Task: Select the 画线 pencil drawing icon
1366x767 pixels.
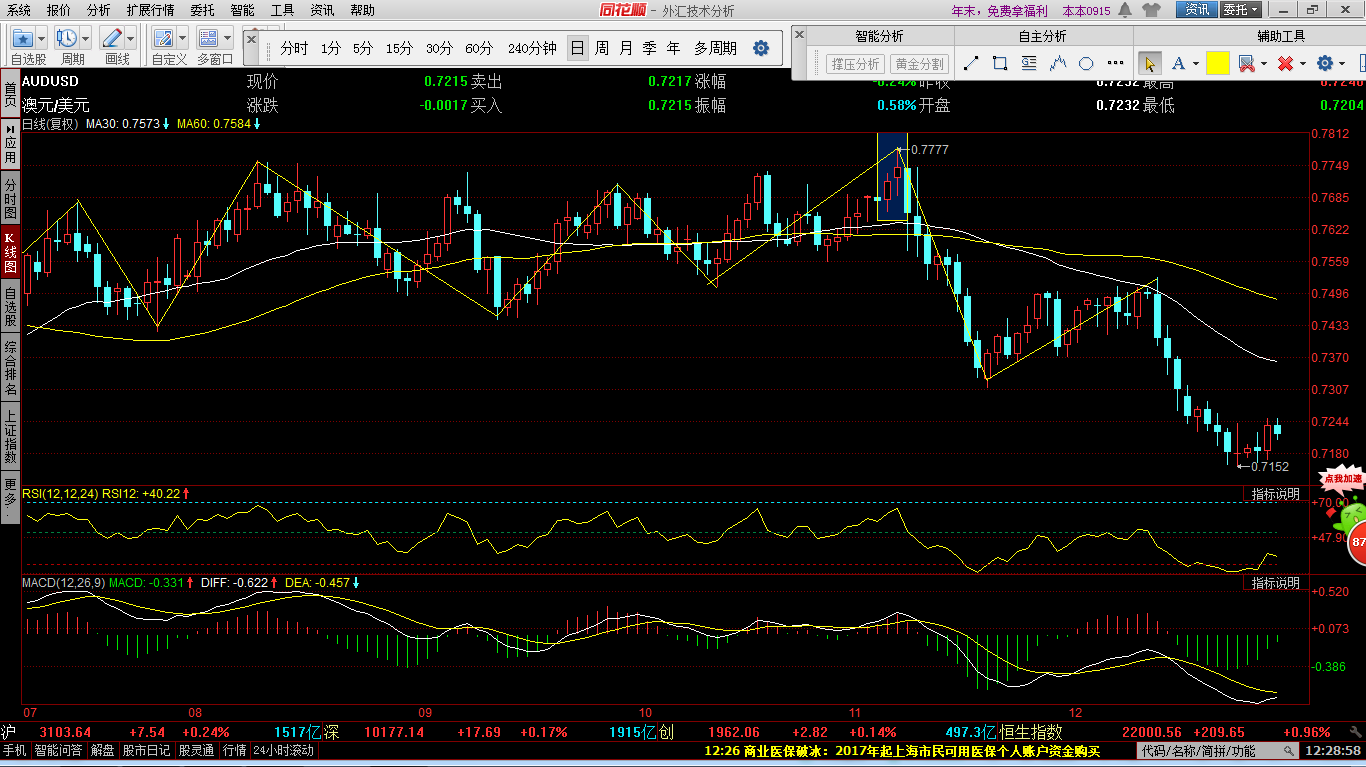Action: pyautogui.click(x=112, y=38)
